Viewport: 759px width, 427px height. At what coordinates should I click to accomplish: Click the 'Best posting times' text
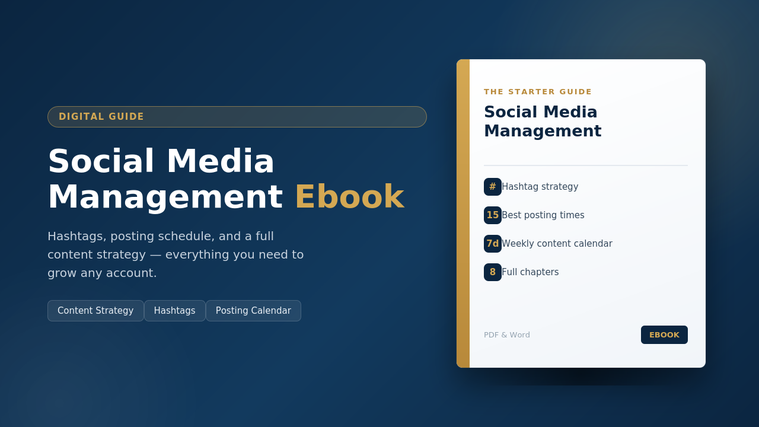pos(543,215)
